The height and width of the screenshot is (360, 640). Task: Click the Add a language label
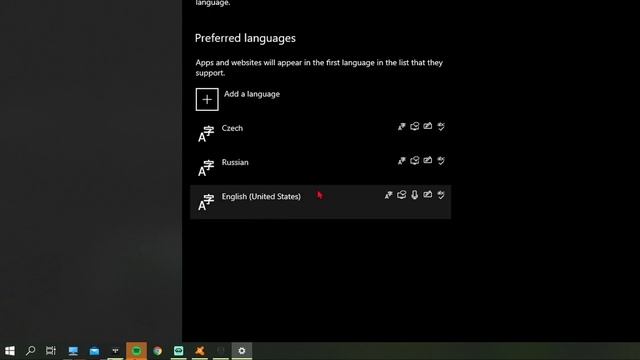[252, 94]
